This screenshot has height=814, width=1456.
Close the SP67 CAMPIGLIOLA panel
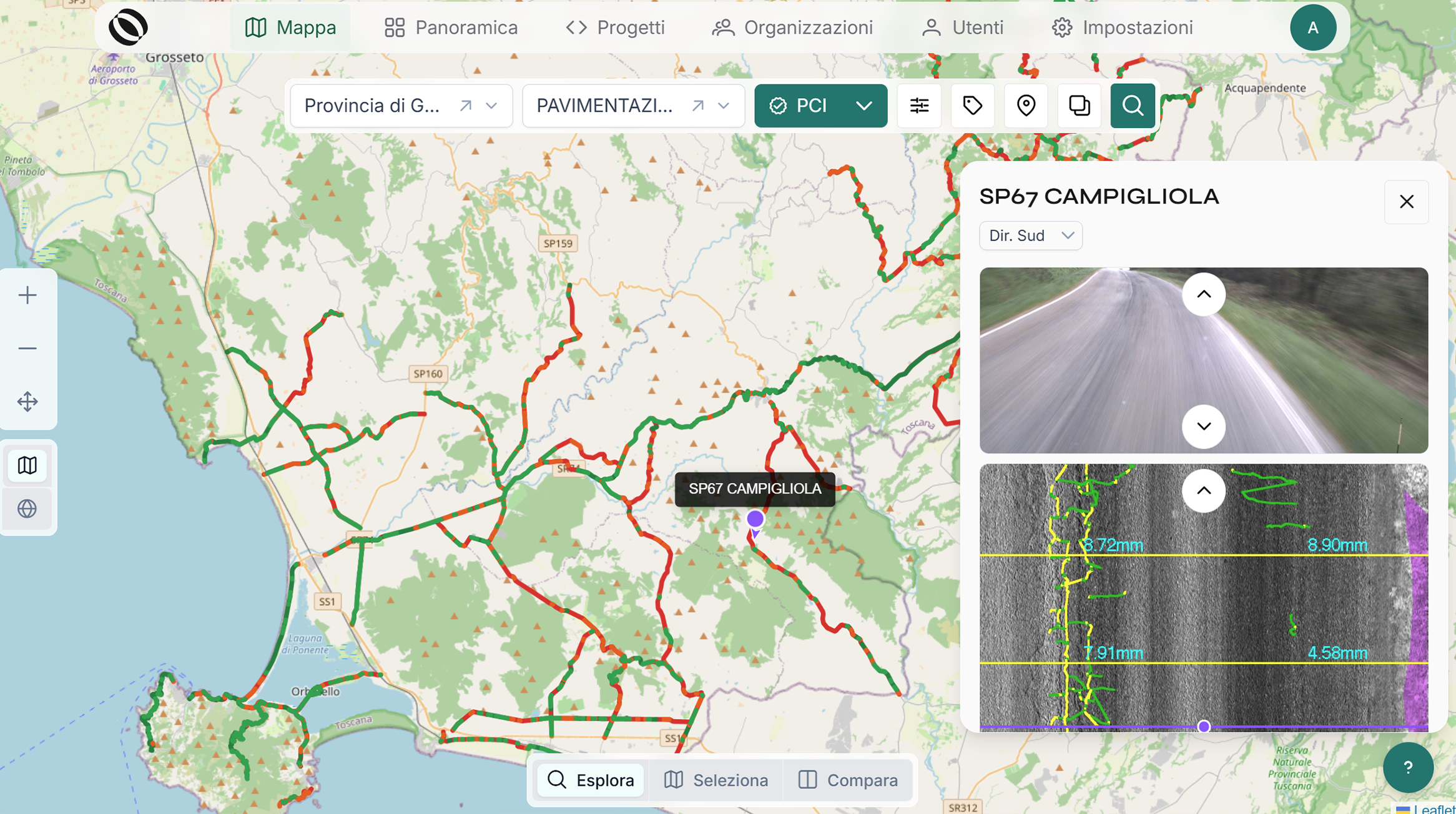pos(1407,202)
